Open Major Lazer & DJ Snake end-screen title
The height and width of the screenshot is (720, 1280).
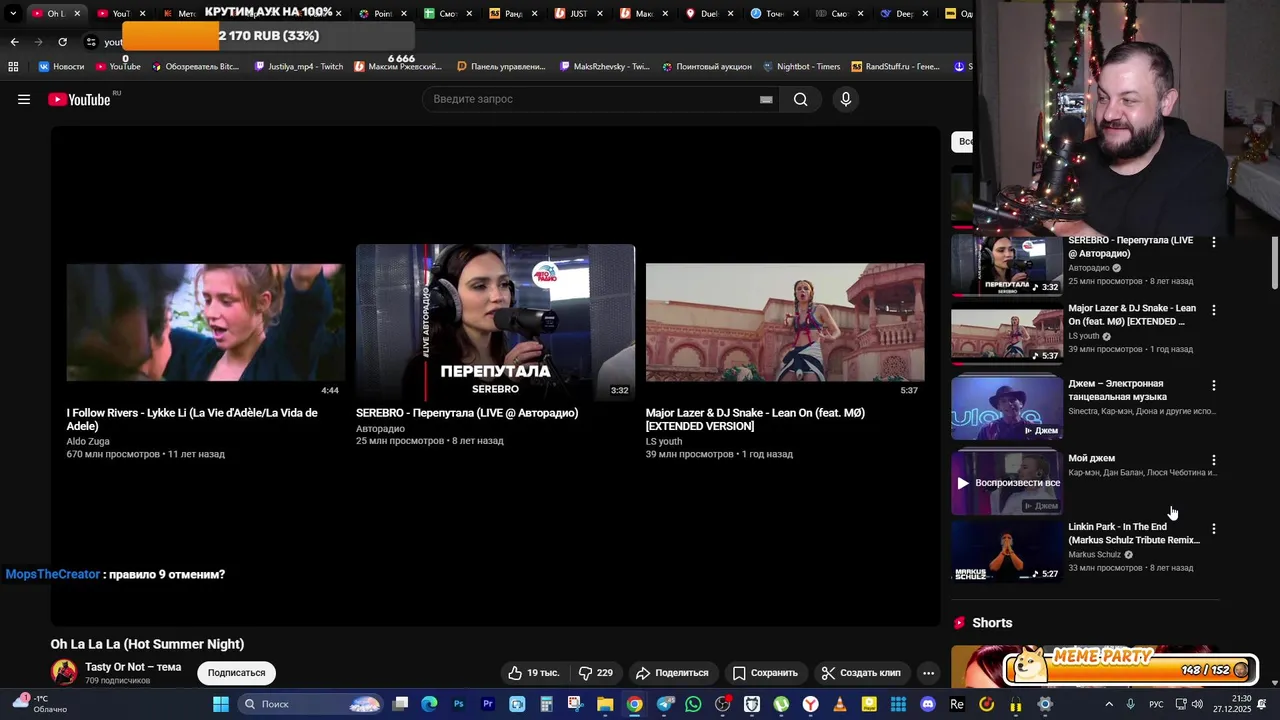click(x=755, y=419)
